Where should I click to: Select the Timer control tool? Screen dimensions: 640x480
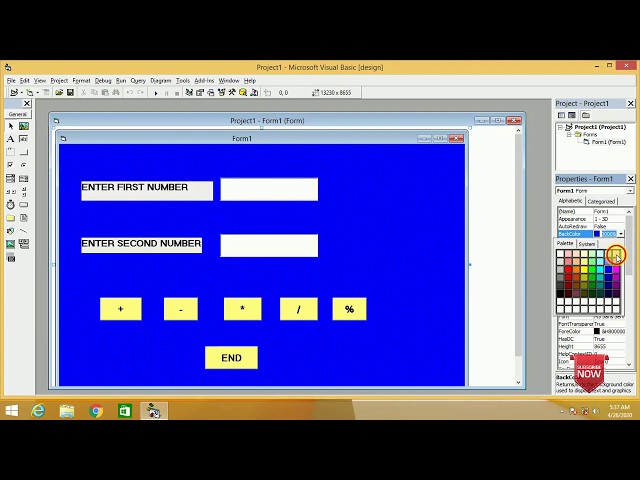(11, 204)
